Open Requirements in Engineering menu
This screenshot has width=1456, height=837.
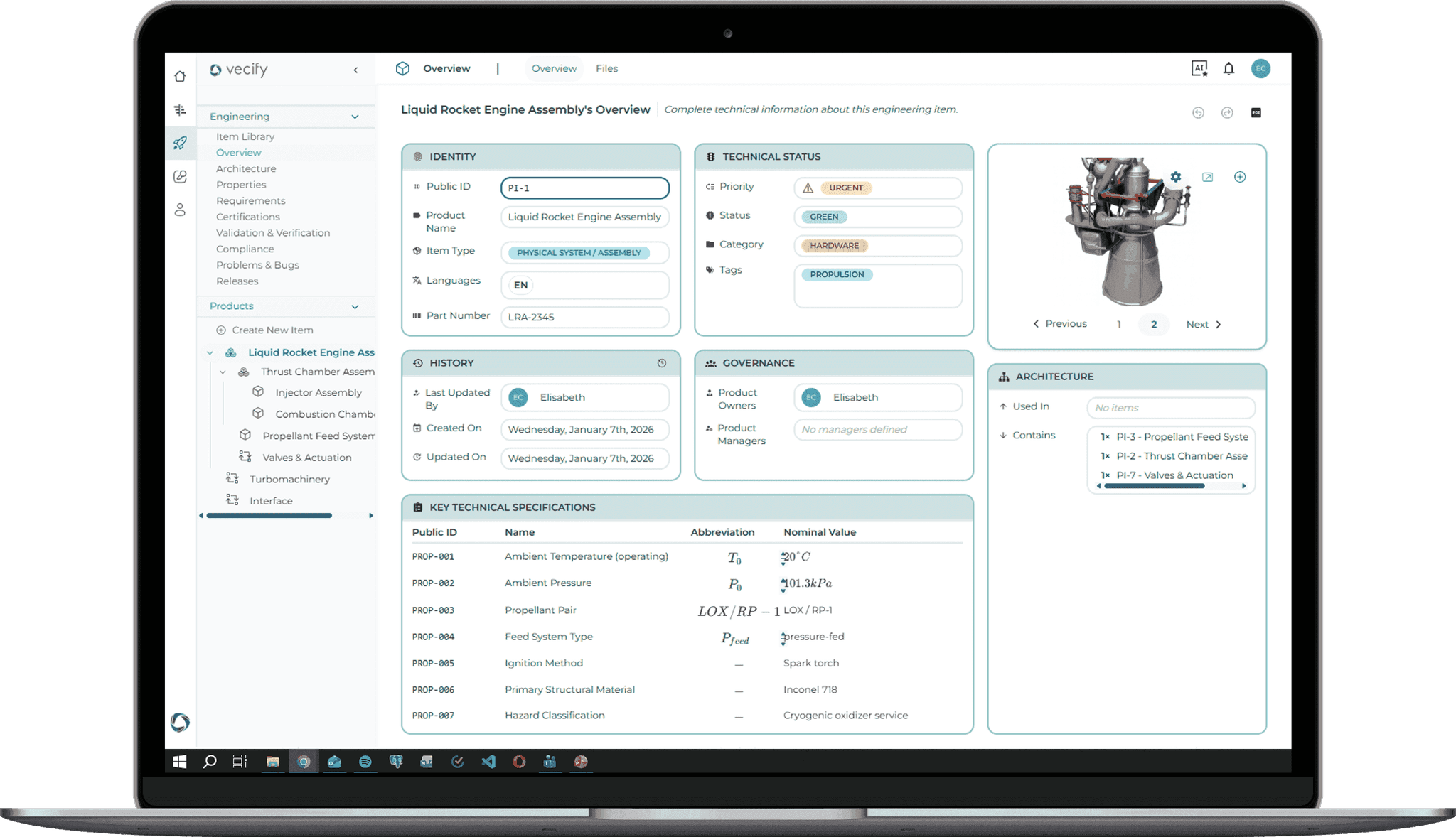[x=250, y=200]
